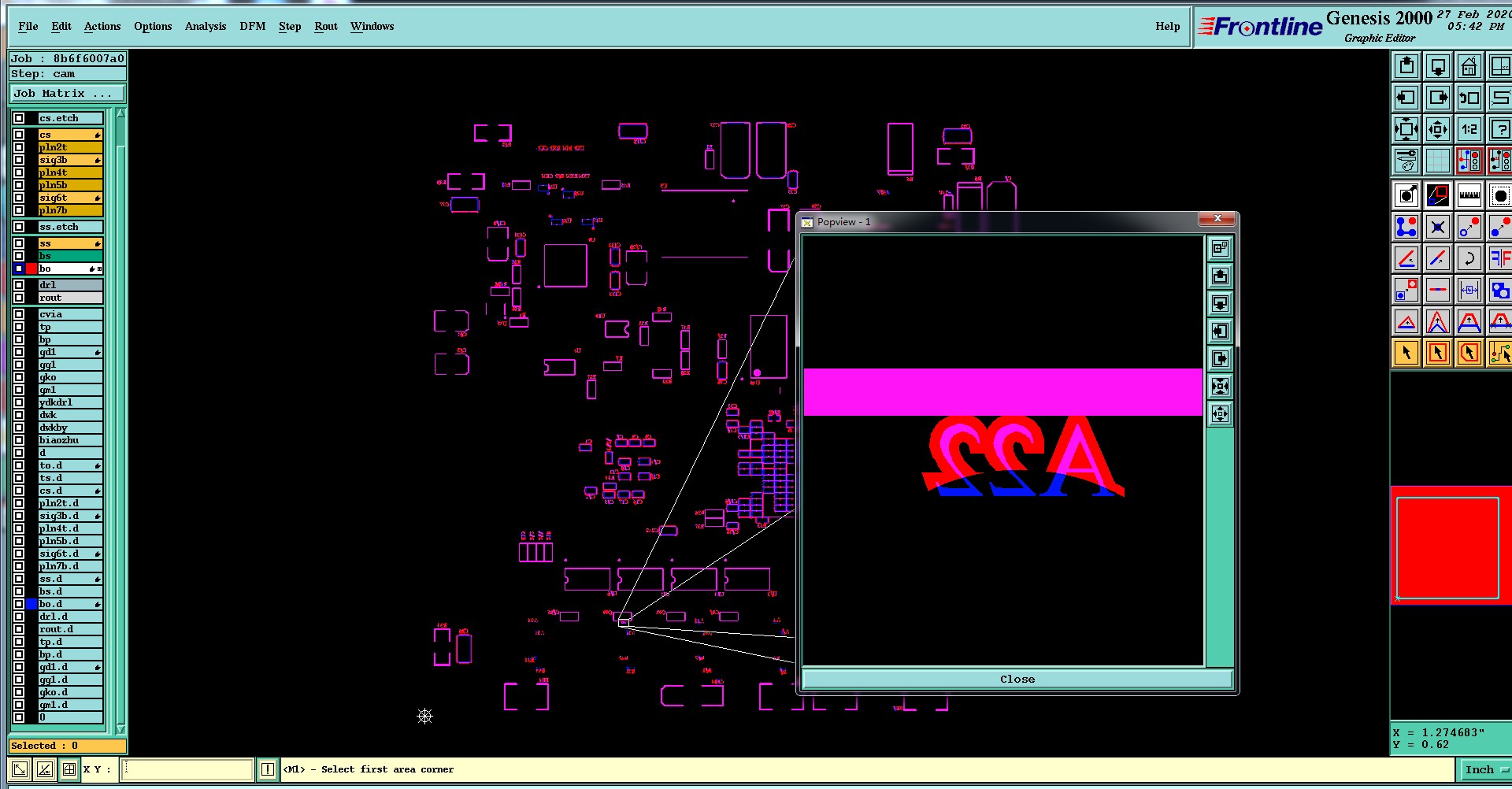Toggle checkbox for sig3b layer
The image size is (1512, 789).
(x=19, y=160)
